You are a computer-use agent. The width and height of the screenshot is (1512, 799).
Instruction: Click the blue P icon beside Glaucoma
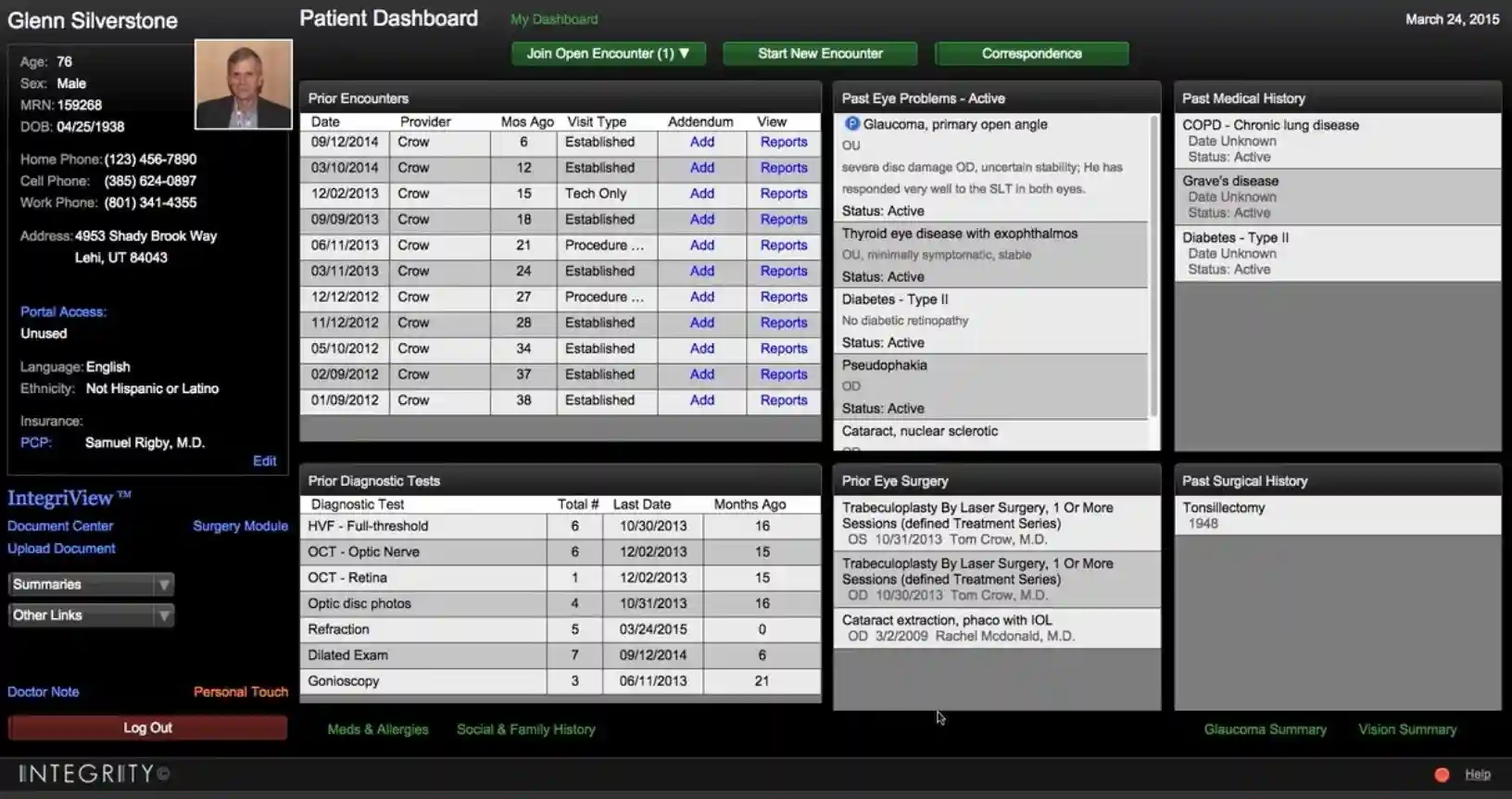(x=851, y=123)
